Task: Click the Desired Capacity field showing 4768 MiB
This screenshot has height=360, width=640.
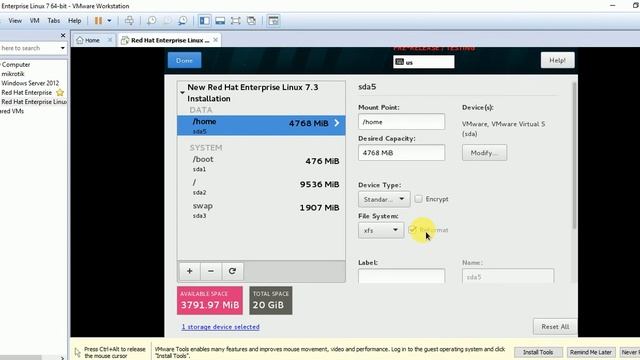Action: (401, 153)
